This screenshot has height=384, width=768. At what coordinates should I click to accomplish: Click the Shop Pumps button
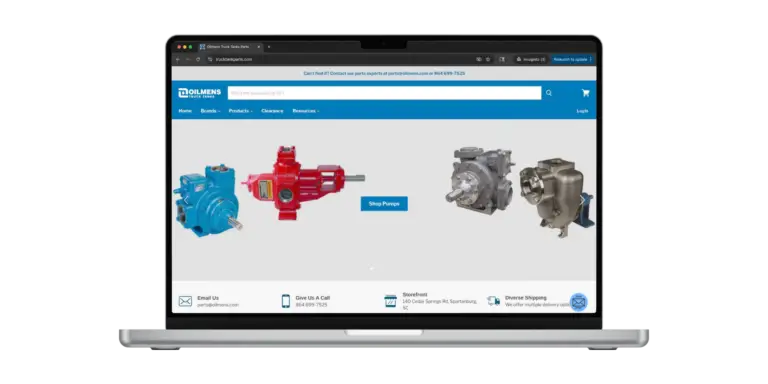pos(384,204)
